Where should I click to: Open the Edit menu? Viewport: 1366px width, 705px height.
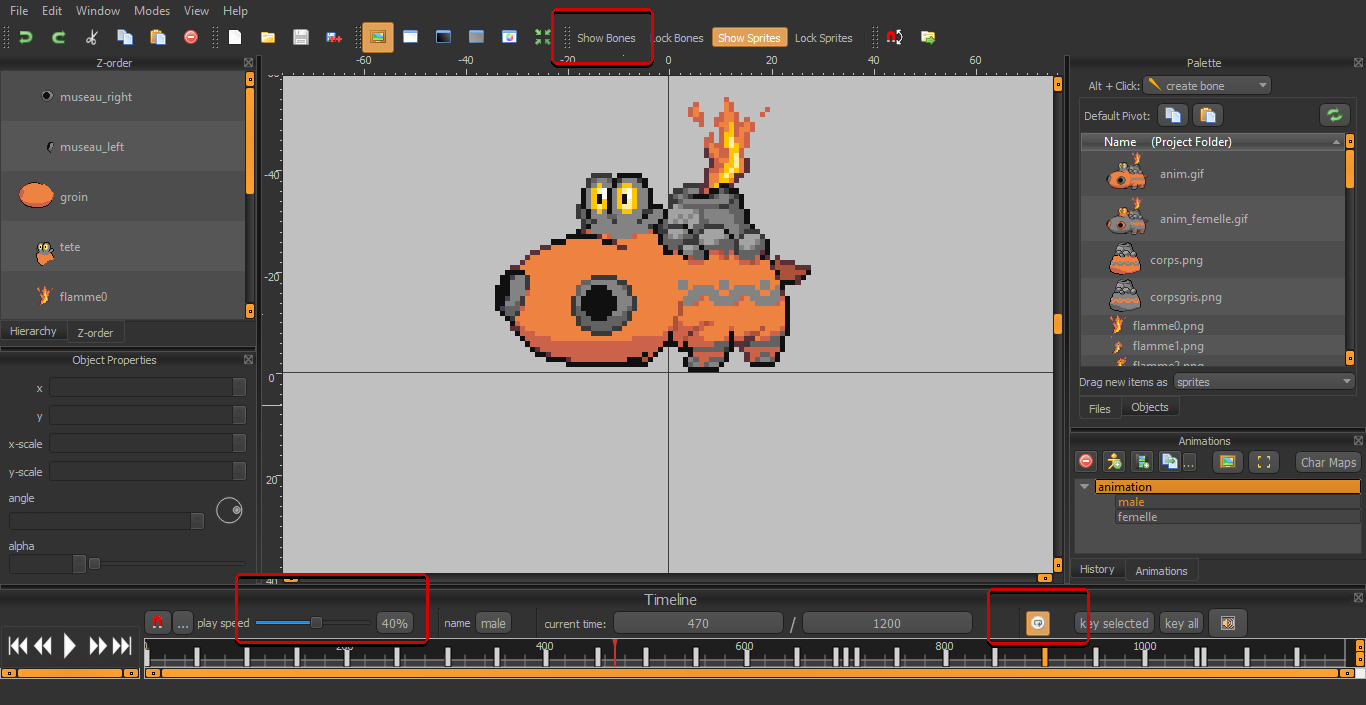(x=52, y=11)
